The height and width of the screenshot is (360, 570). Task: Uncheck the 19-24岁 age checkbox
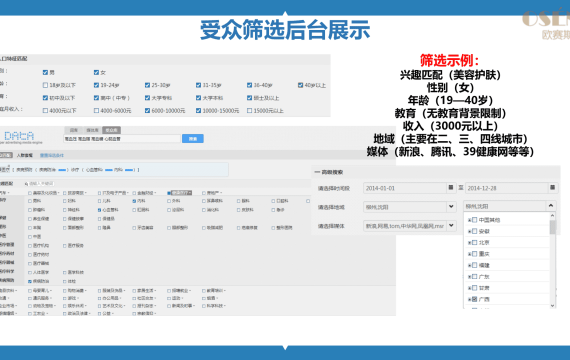pyautogui.click(x=96, y=85)
